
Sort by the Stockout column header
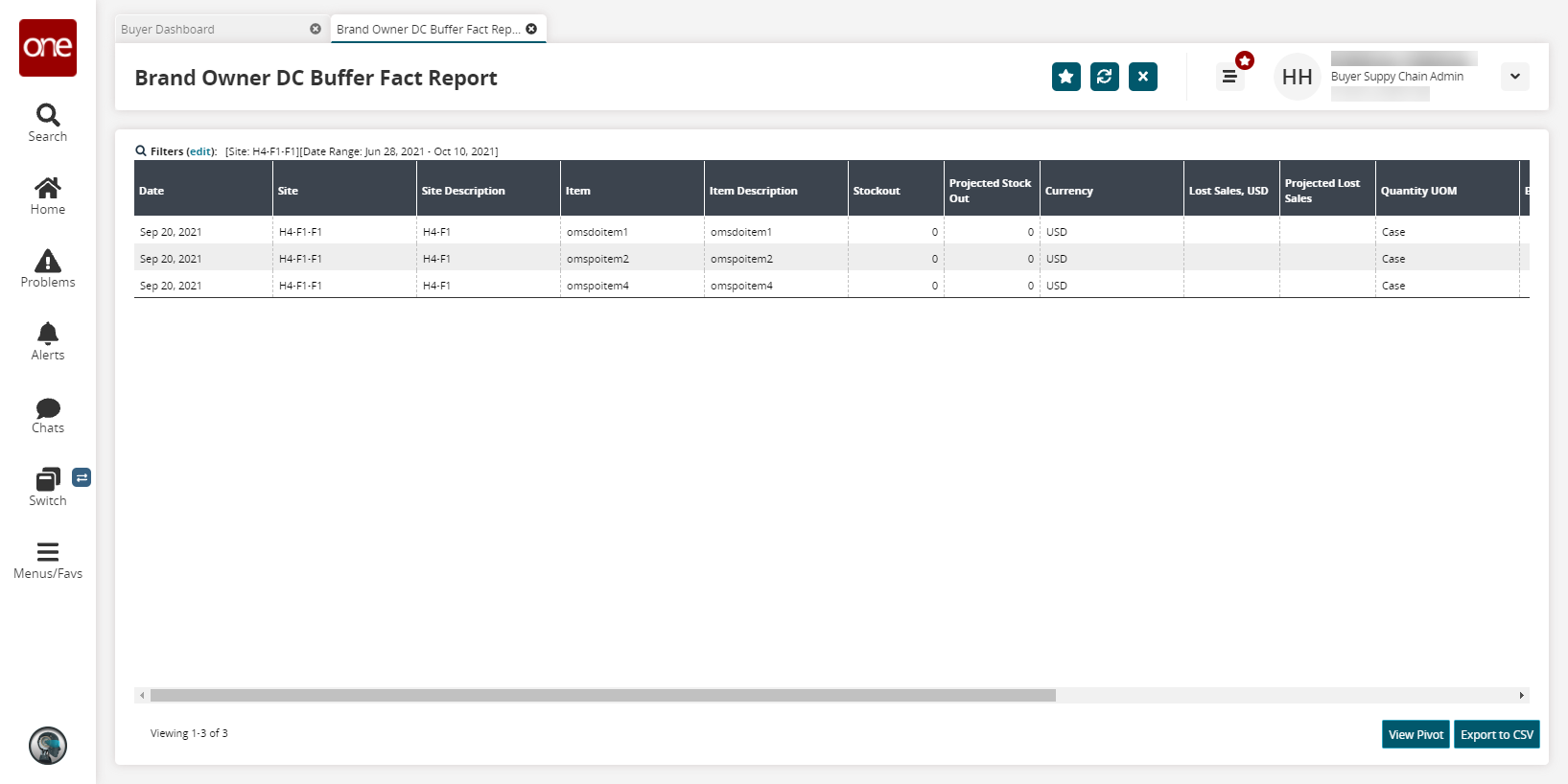tap(877, 191)
